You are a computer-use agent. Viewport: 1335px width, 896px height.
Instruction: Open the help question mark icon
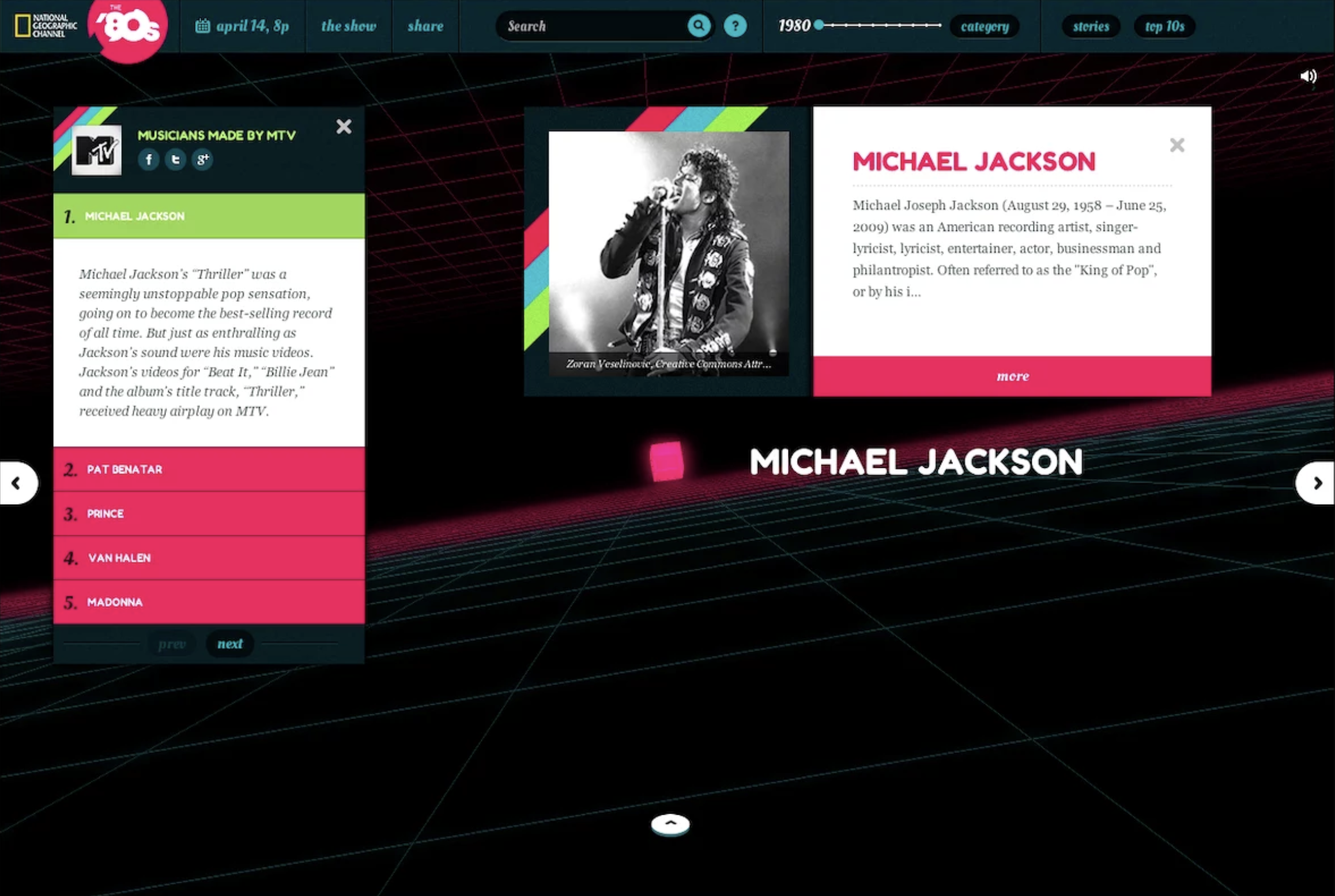pyautogui.click(x=735, y=26)
